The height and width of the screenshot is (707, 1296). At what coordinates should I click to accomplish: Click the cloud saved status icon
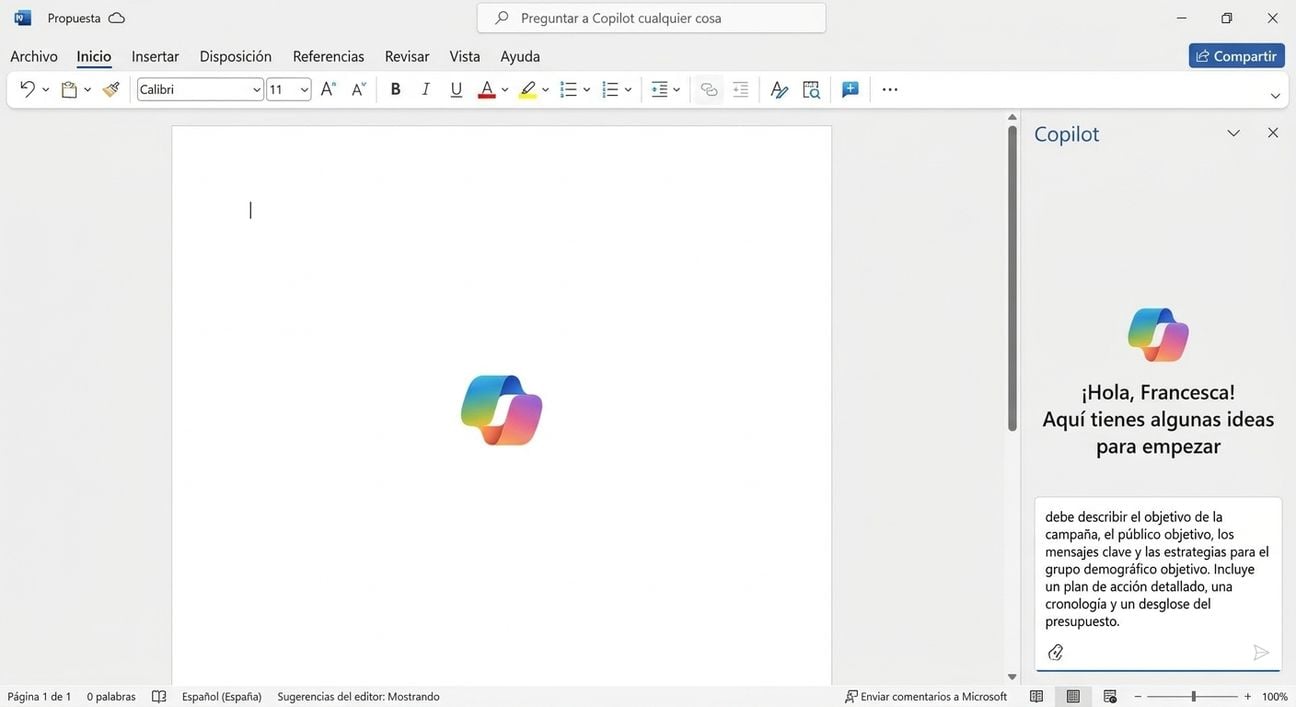[x=116, y=18]
